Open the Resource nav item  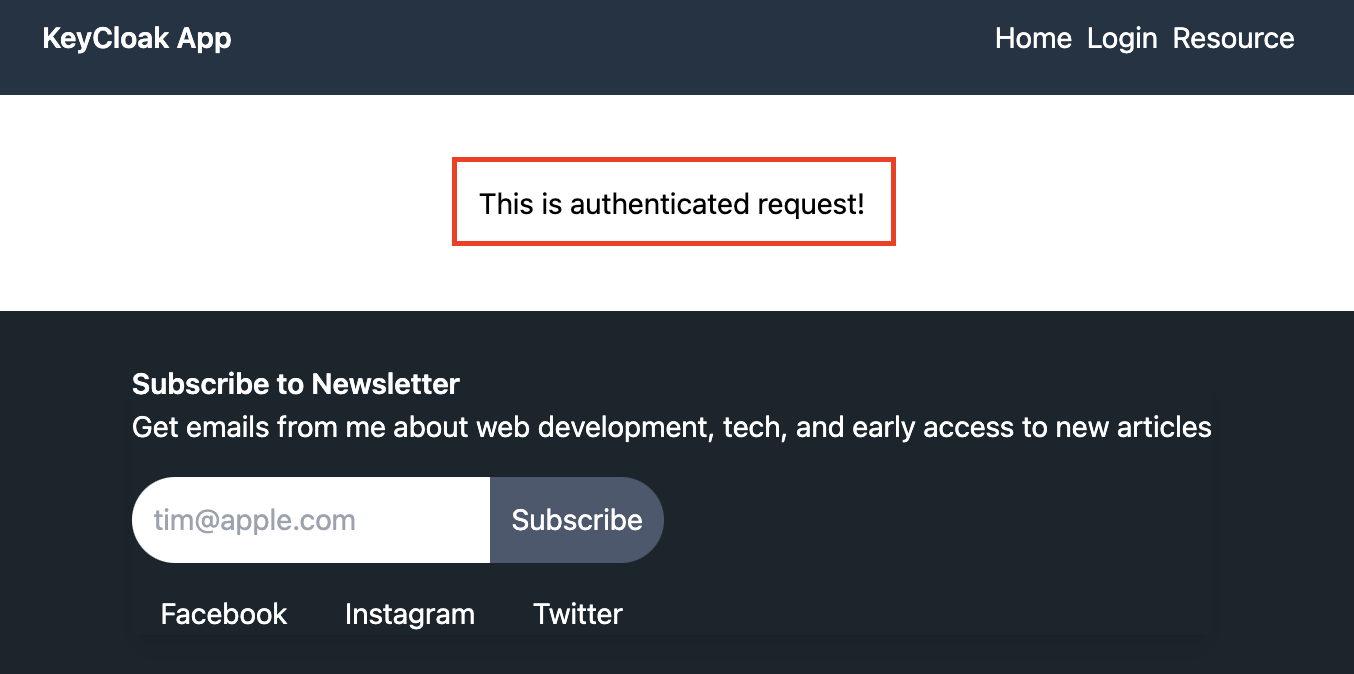[x=1233, y=39]
